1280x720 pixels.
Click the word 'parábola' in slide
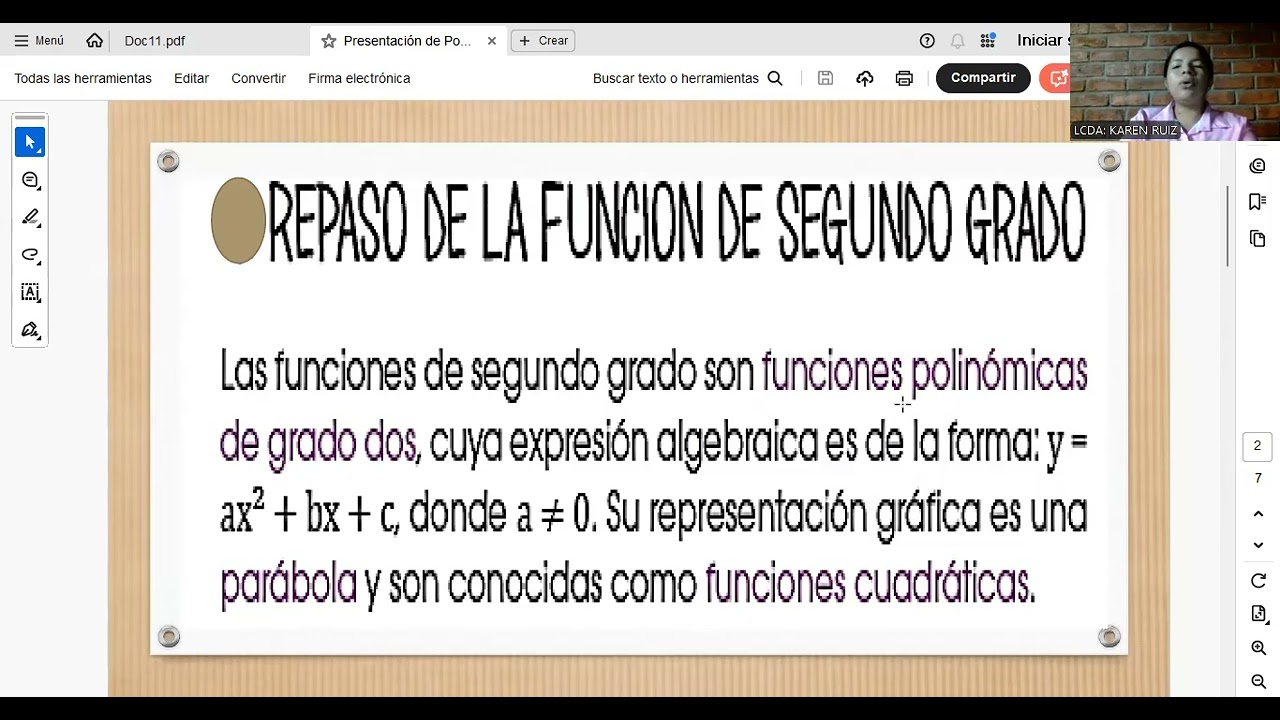(x=288, y=584)
